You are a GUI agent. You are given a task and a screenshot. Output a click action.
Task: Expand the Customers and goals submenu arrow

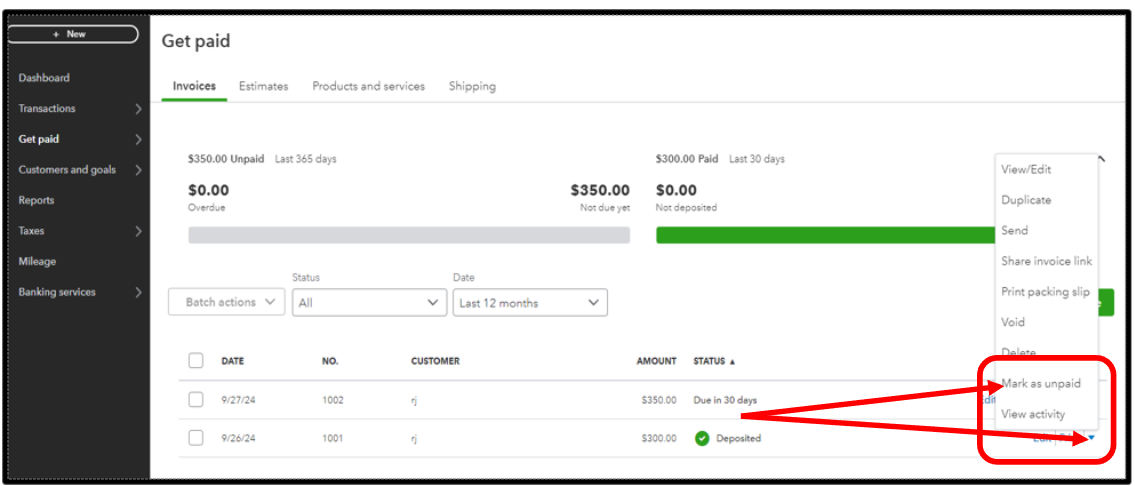coord(138,170)
